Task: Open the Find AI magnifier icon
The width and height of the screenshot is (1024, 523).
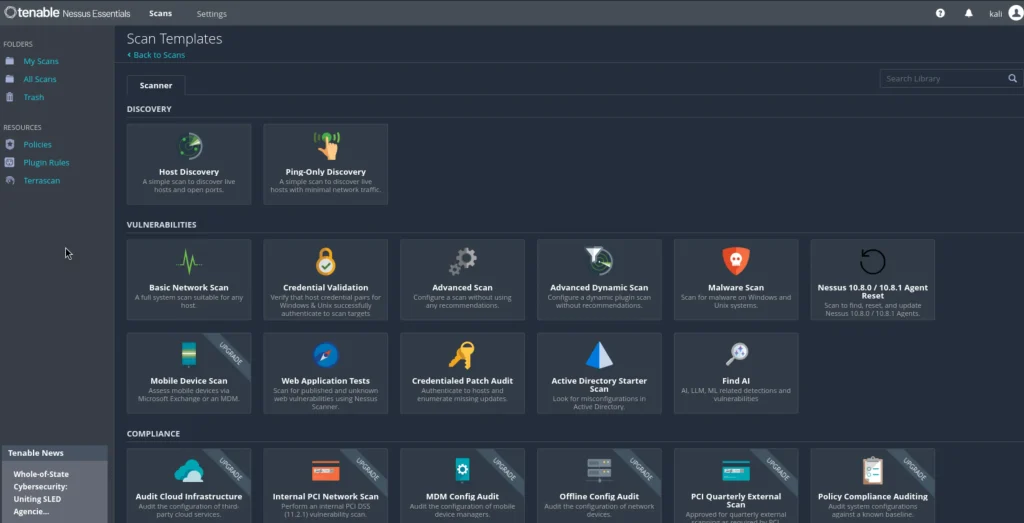Action: pyautogui.click(x=736, y=353)
